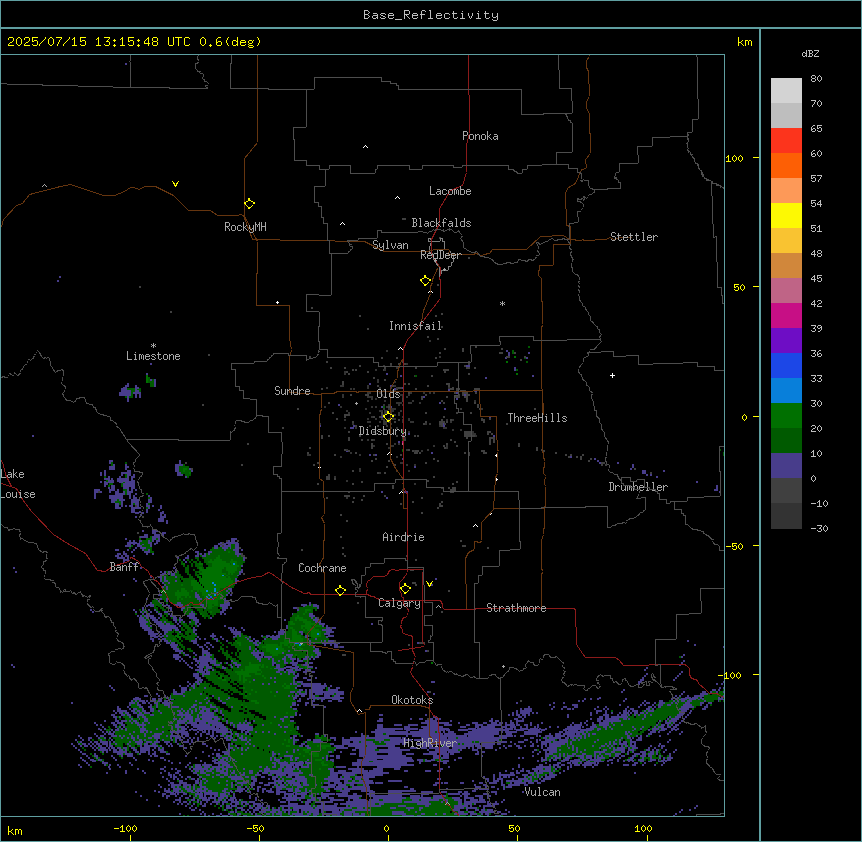Select the light blue 33-30 dBZ swatch
Screen dimensions: 862x842
pyautogui.click(x=786, y=391)
